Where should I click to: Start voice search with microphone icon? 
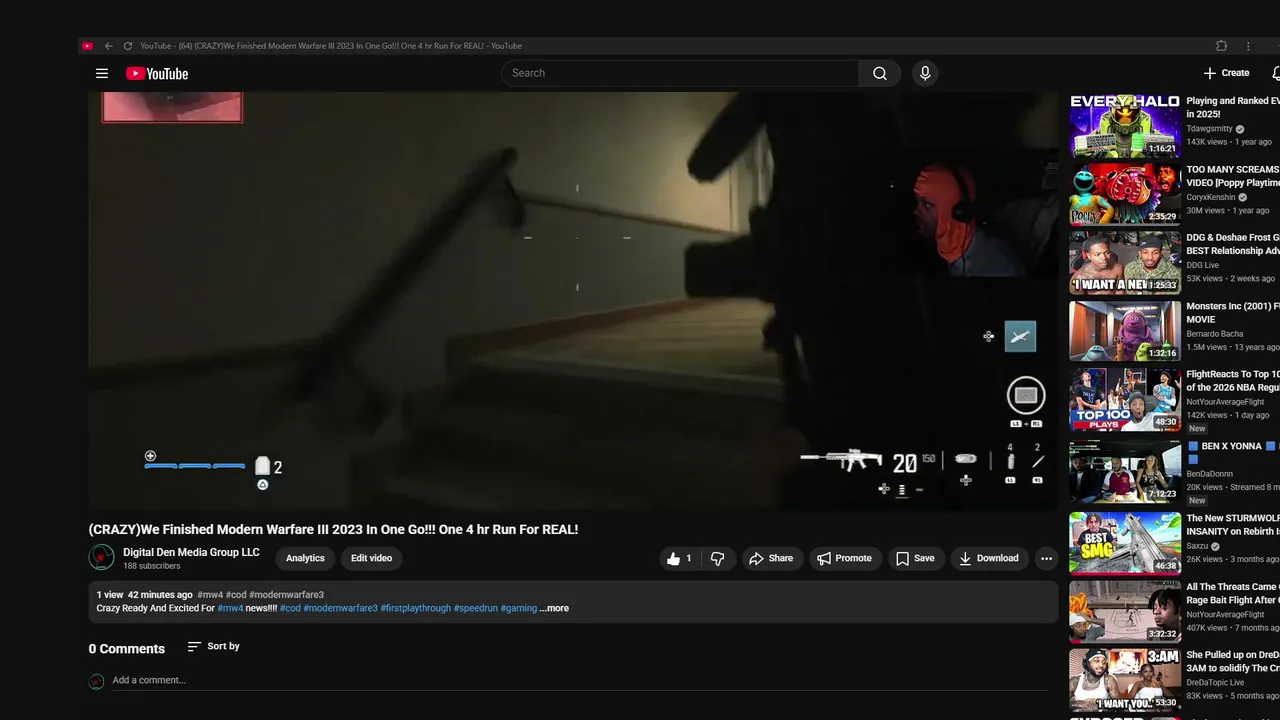925,73
